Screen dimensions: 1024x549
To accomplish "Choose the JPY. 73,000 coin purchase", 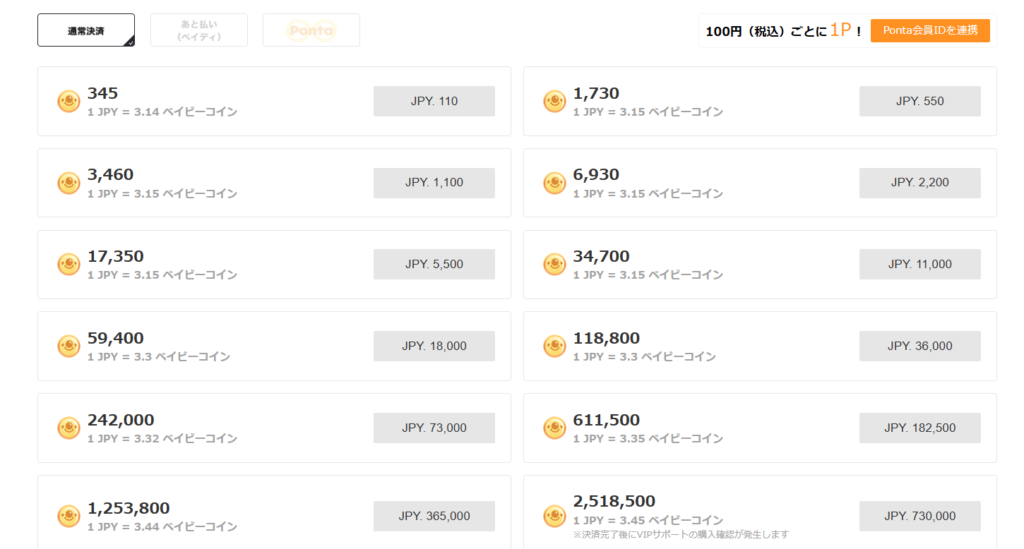I will [x=434, y=428].
